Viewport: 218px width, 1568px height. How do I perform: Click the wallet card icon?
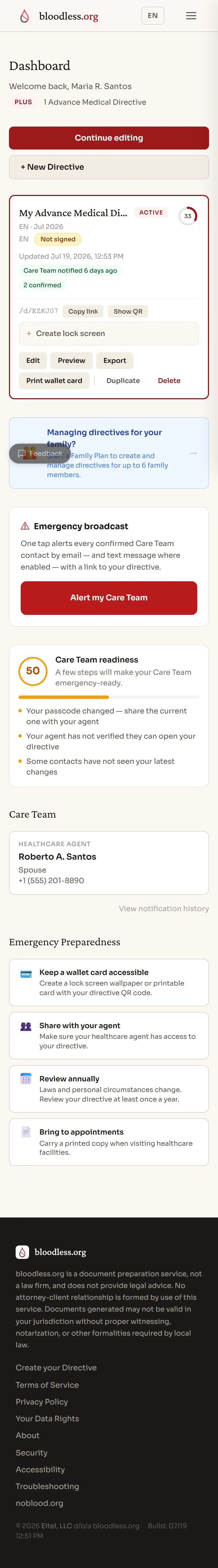26,974
